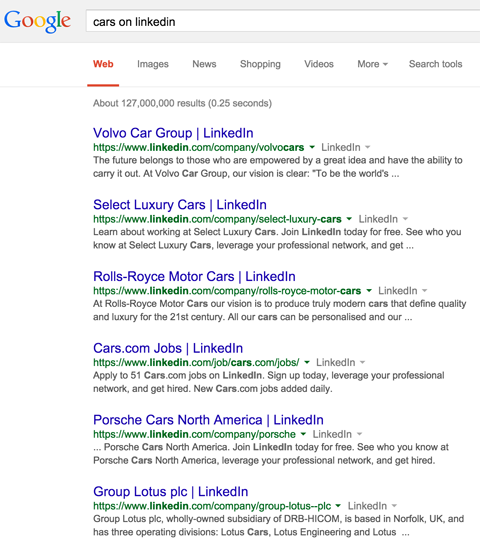Open gray LinkedIn dropdown on Rolls-Royce result
Viewport: 480px width, 542px height.
coord(403,291)
